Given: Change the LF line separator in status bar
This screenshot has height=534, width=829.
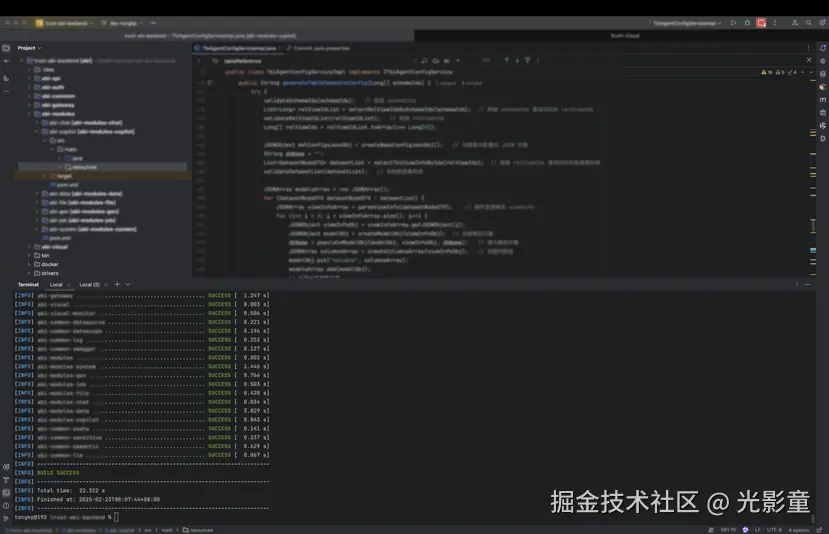Looking at the screenshot, I should [758, 530].
